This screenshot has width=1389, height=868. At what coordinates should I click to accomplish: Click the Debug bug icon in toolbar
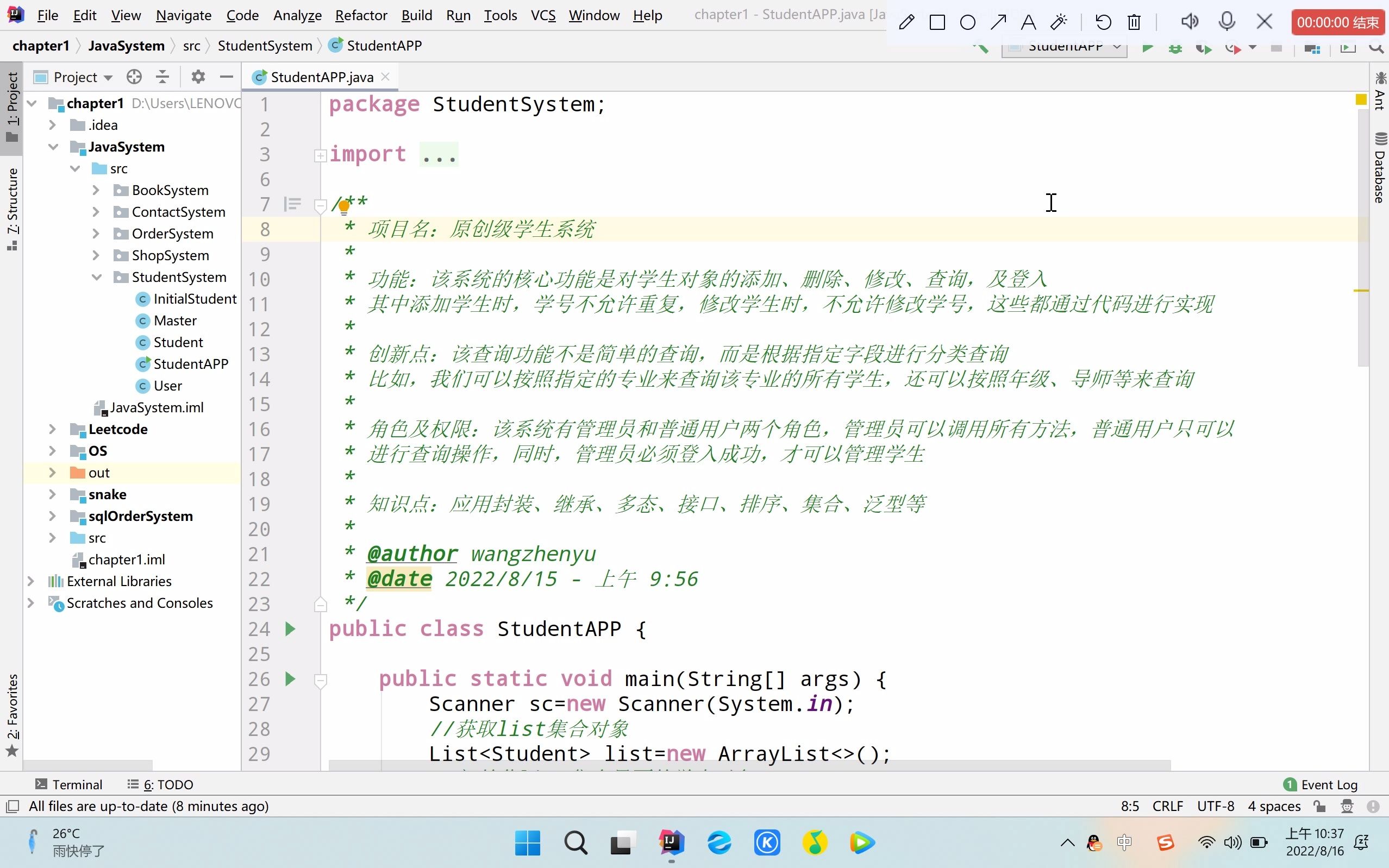point(1175,49)
